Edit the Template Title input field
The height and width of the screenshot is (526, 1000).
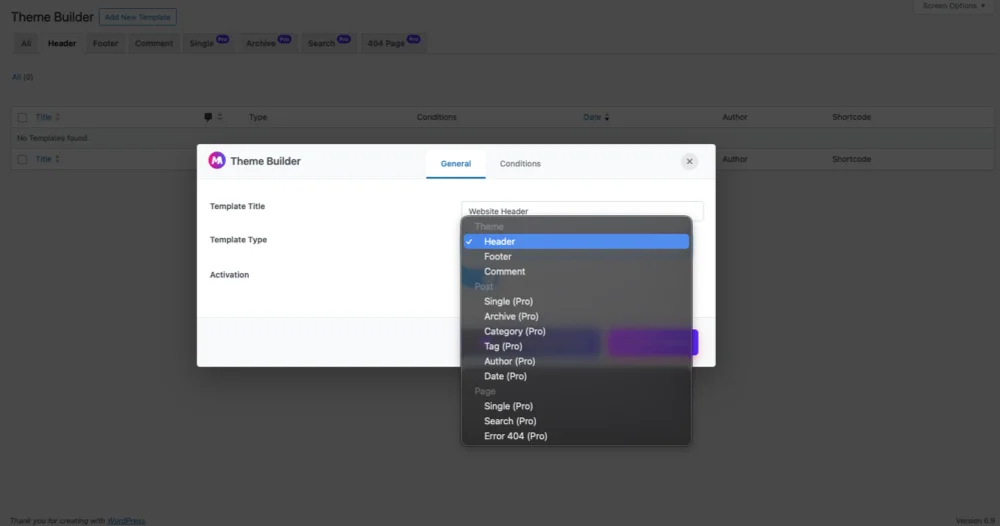(582, 211)
